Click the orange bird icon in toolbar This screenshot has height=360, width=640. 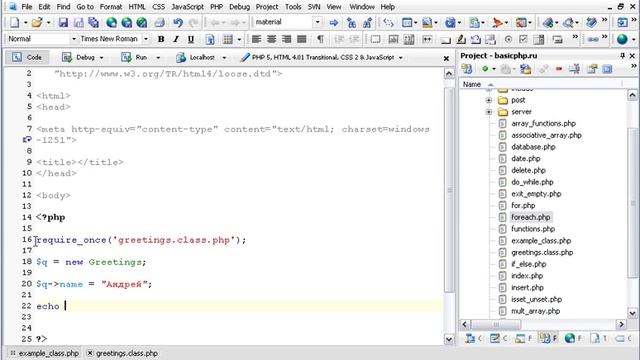click(x=497, y=22)
